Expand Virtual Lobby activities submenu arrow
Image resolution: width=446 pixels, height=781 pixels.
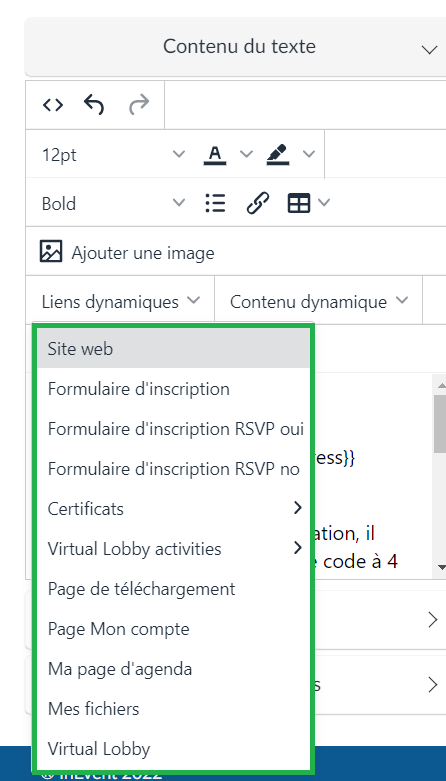(298, 548)
